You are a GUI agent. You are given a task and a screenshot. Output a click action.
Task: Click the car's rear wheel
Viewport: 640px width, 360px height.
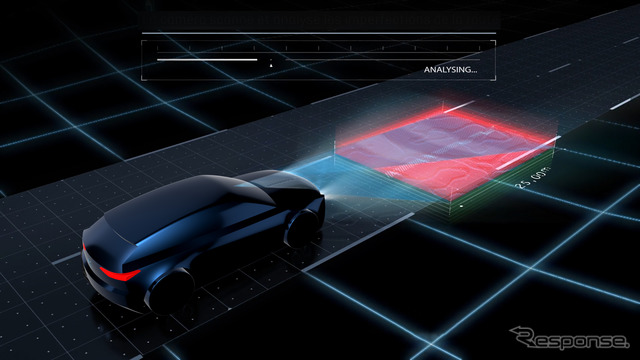(x=171, y=291)
